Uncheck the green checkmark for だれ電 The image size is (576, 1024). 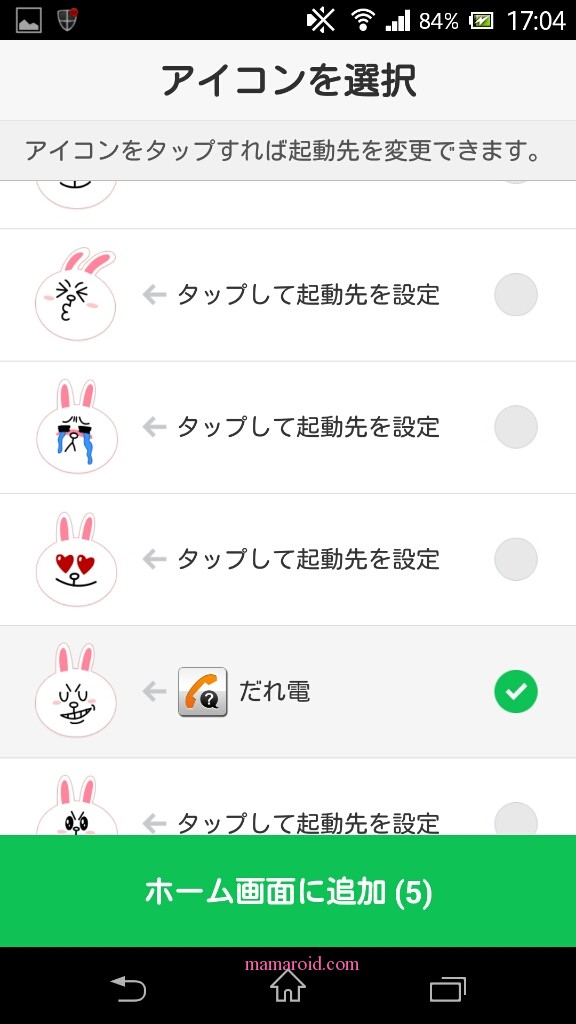pyautogui.click(x=516, y=691)
